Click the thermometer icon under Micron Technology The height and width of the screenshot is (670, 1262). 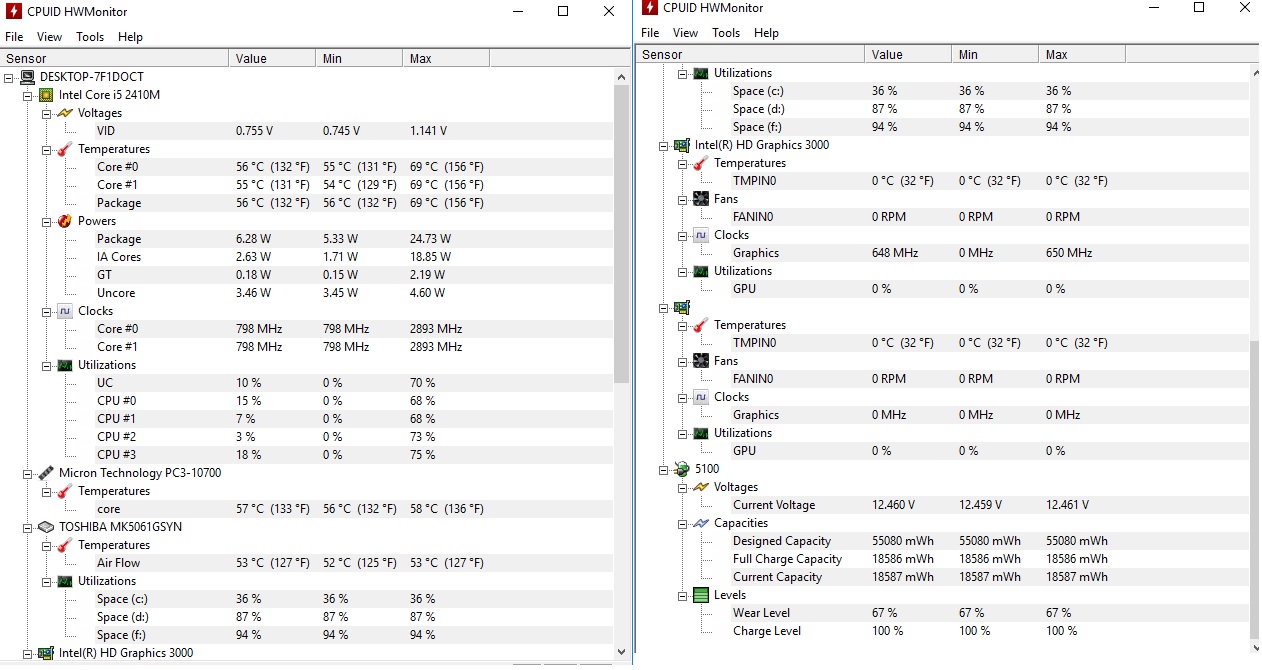pos(65,491)
